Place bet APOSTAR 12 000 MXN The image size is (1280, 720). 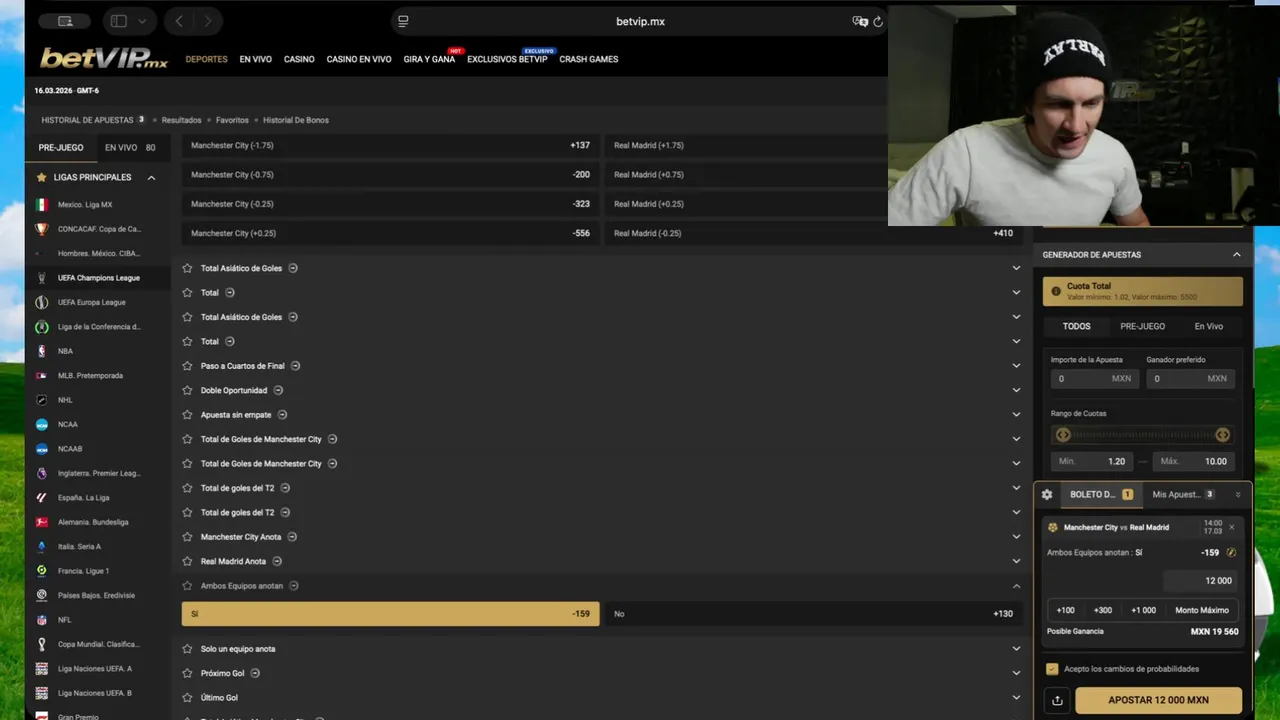pyautogui.click(x=1158, y=700)
